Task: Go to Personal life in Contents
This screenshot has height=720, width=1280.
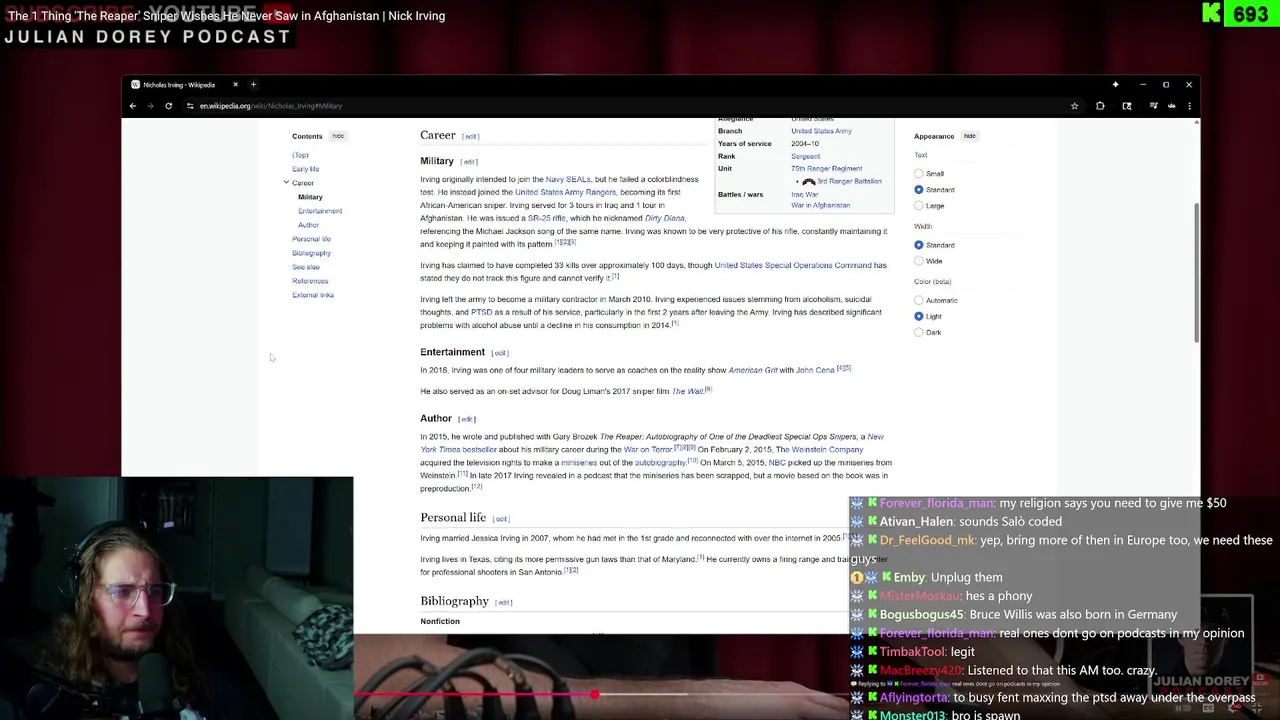Action: 311,239
